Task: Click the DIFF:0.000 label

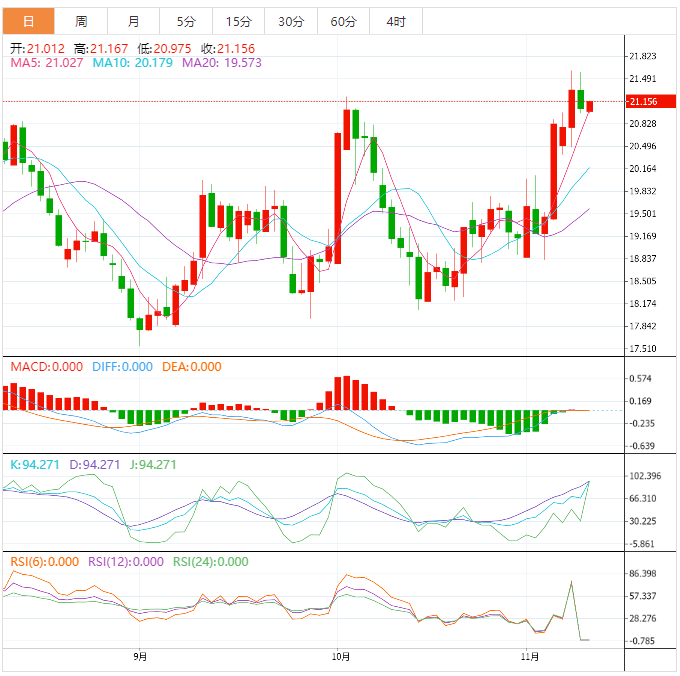Action: point(122,367)
